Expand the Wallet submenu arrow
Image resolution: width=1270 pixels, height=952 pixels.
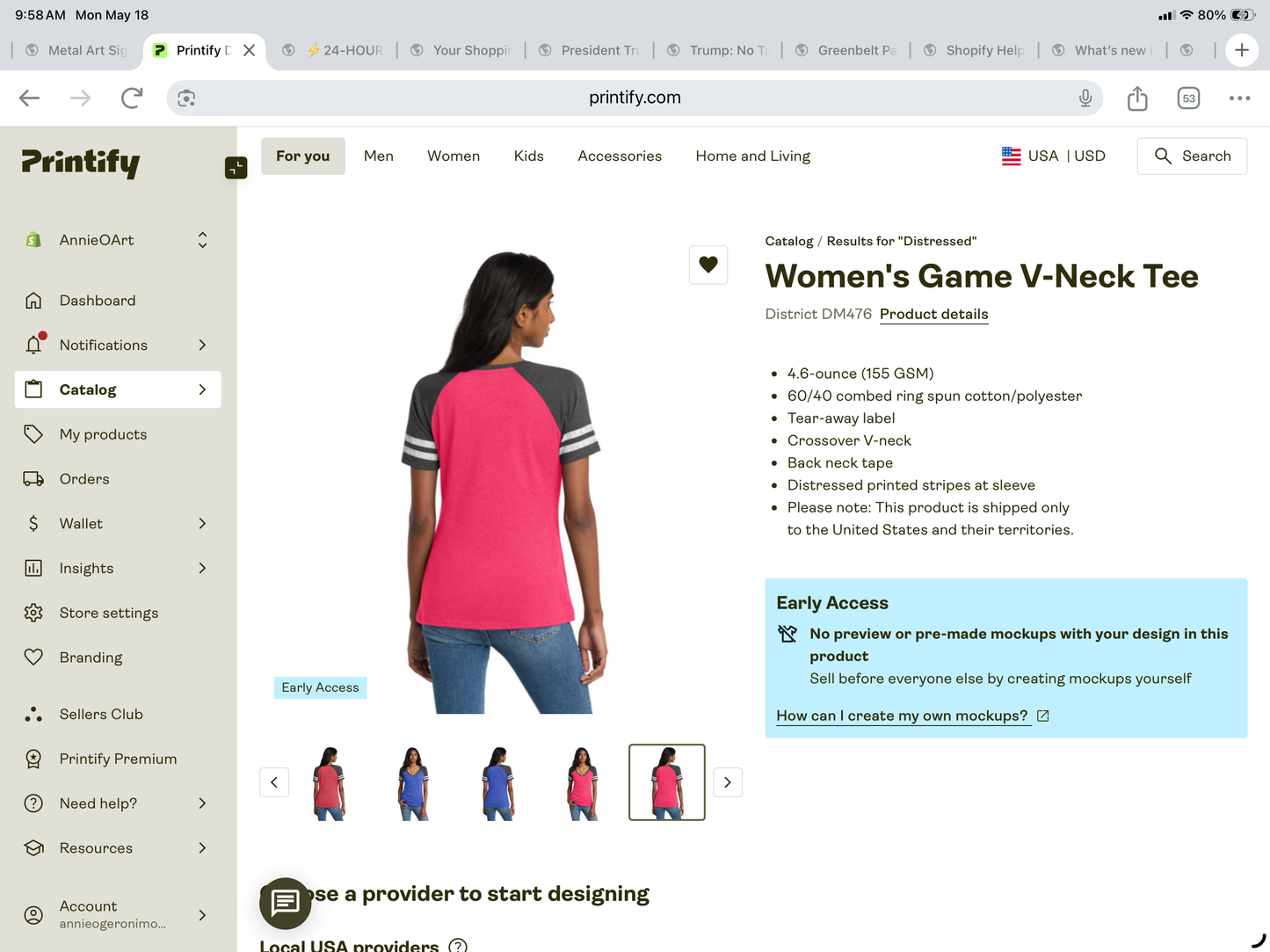[202, 524]
